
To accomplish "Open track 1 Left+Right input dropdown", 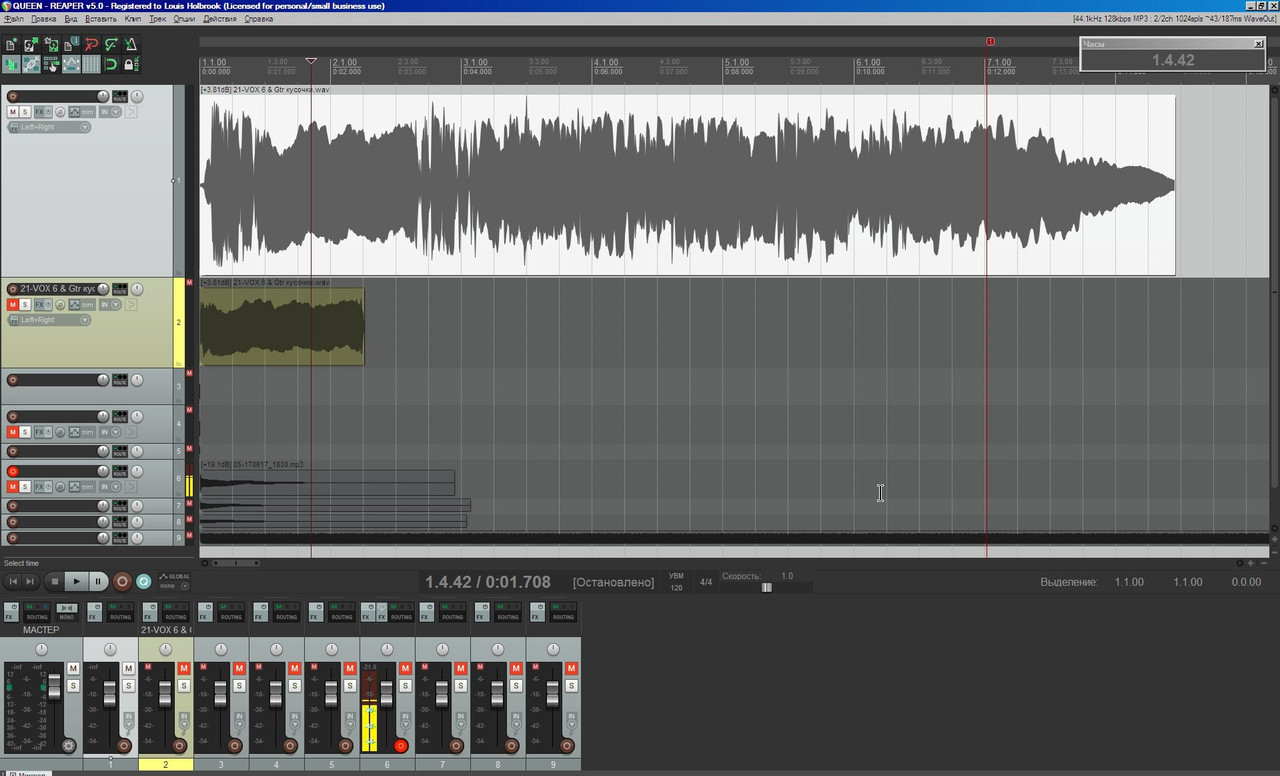I will [x=49, y=127].
